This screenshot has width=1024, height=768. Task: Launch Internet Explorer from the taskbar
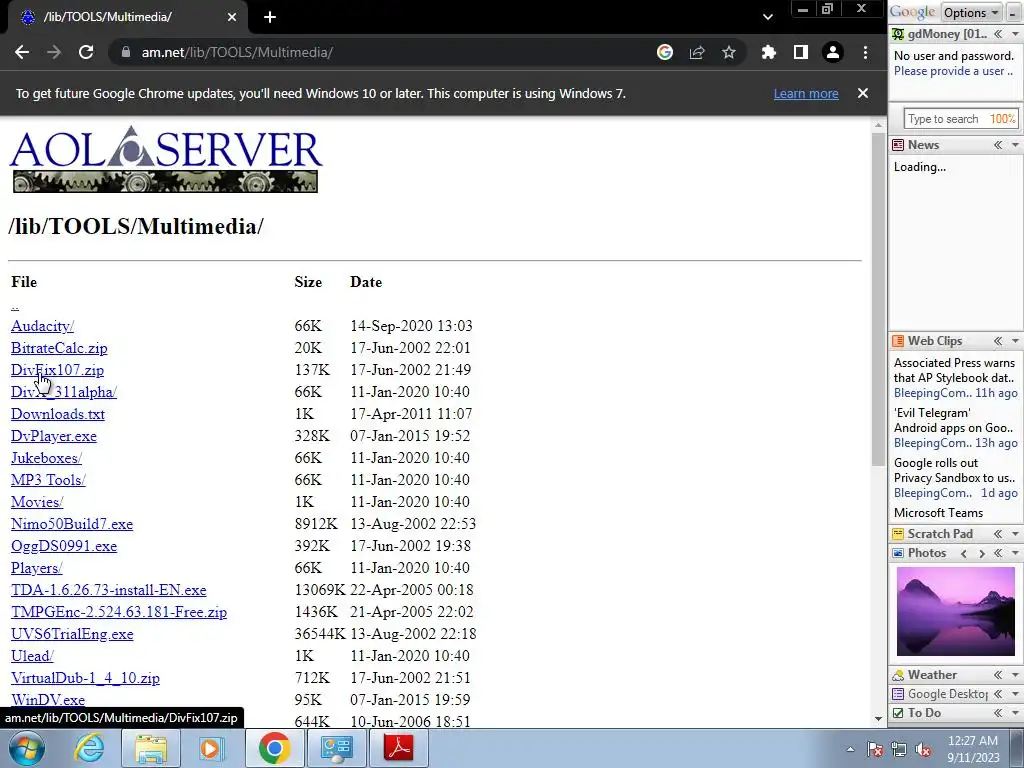click(x=89, y=748)
